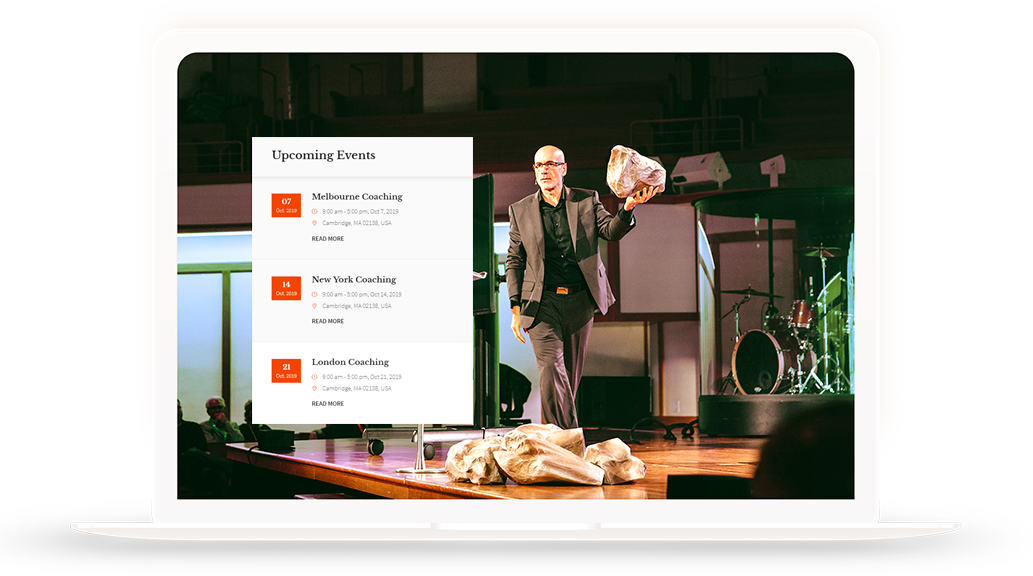Click the location pin icon for New York Coaching
The height and width of the screenshot is (576, 1033).
(315, 307)
